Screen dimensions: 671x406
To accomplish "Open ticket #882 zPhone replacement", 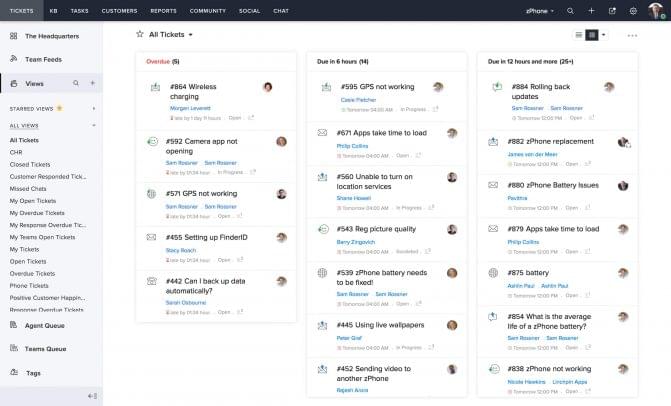I will click(550, 141).
